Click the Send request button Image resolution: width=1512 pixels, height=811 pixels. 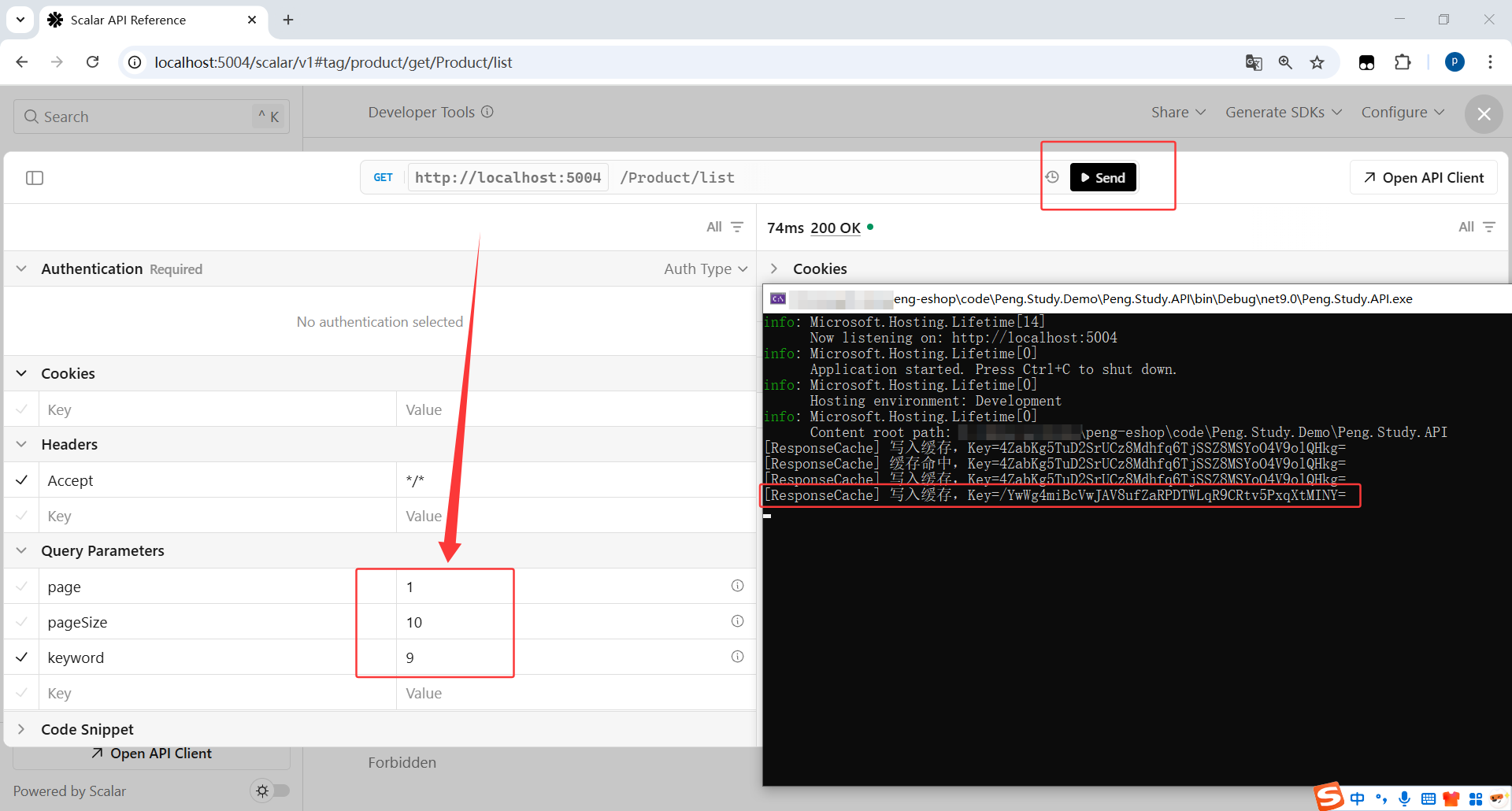[x=1103, y=178]
